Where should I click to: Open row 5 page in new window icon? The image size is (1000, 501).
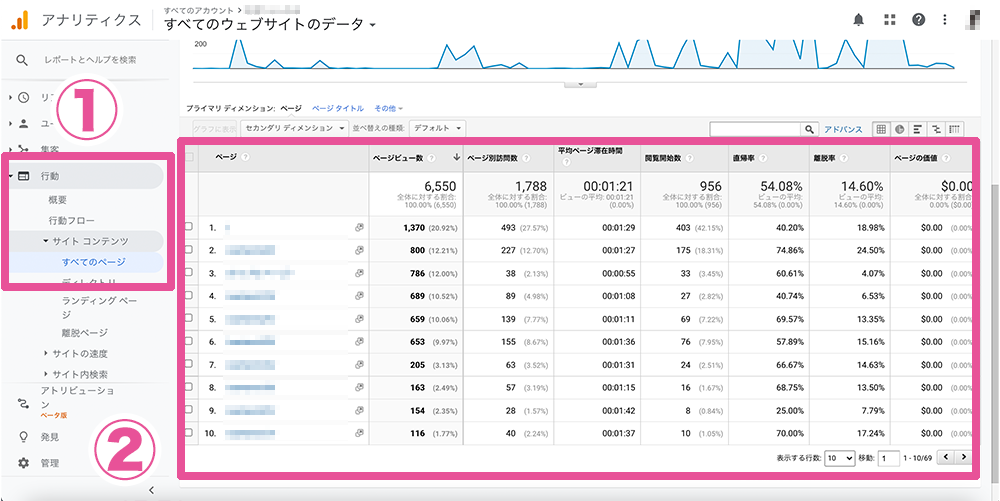coord(358,319)
